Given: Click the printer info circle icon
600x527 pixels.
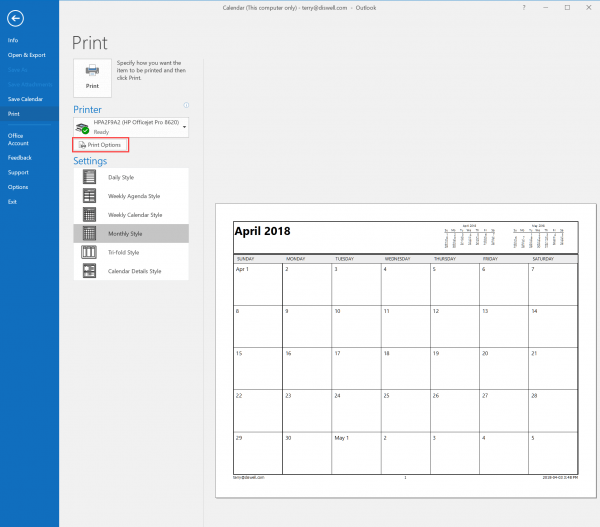Looking at the screenshot, I should 186,105.
